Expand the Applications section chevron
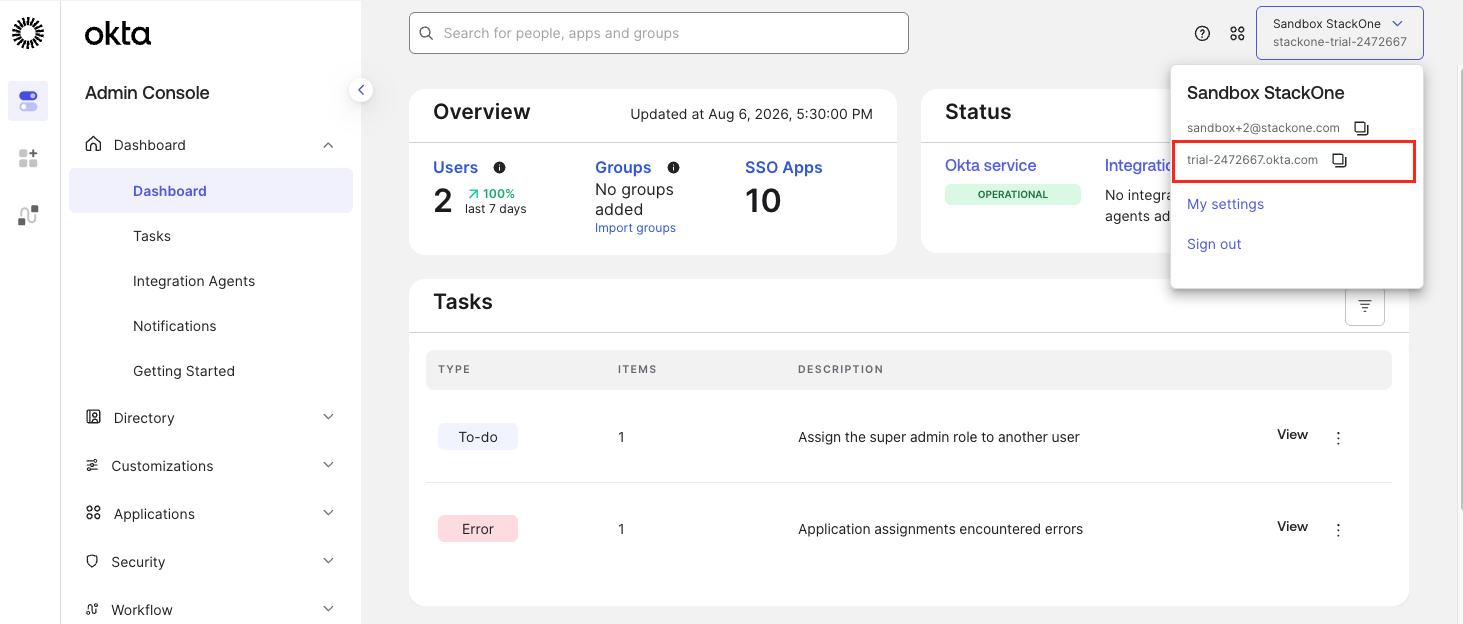 [x=328, y=513]
